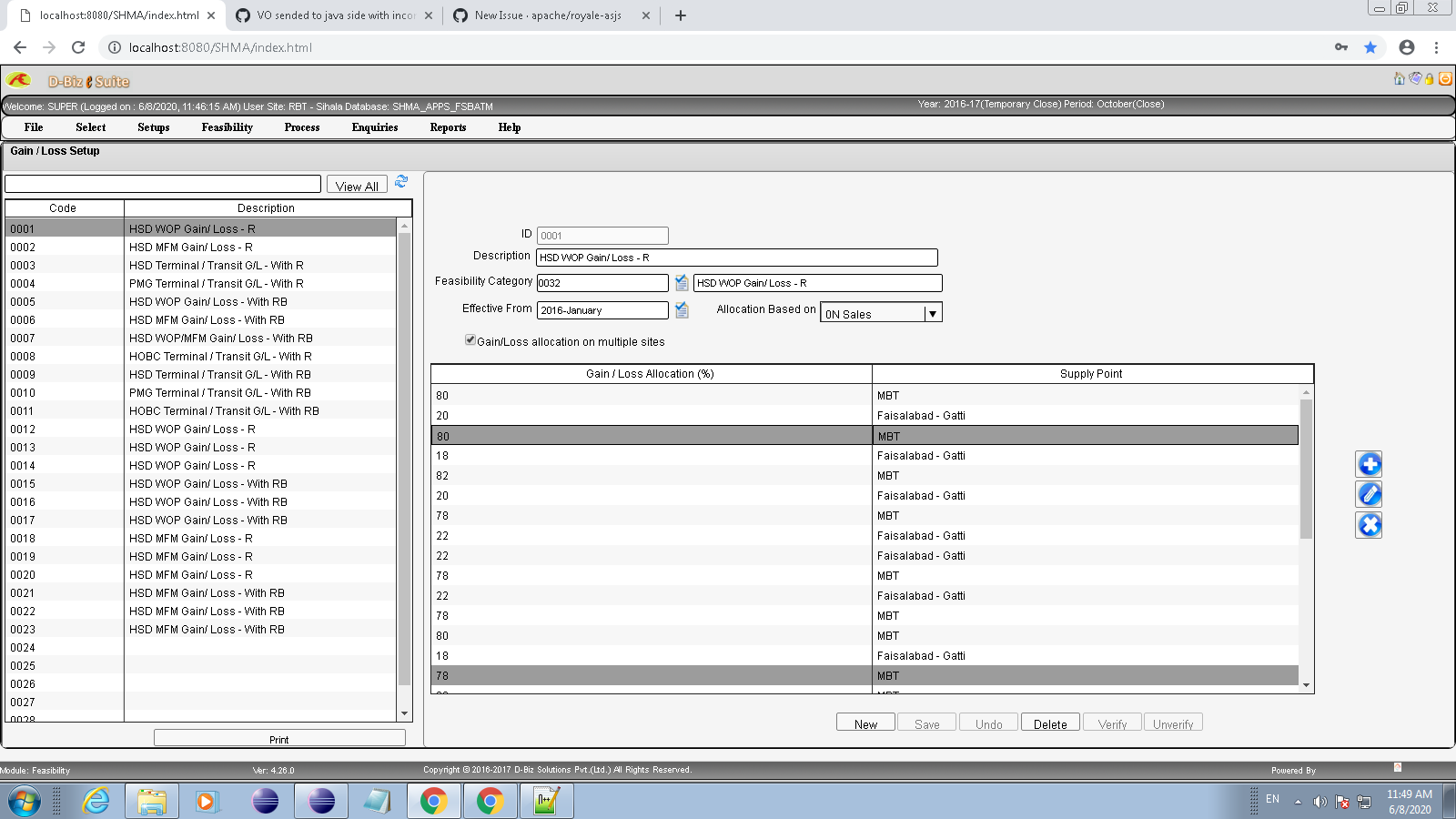The image size is (1456, 819).
Task: Open the Effective From lookup icon
Action: click(x=682, y=309)
